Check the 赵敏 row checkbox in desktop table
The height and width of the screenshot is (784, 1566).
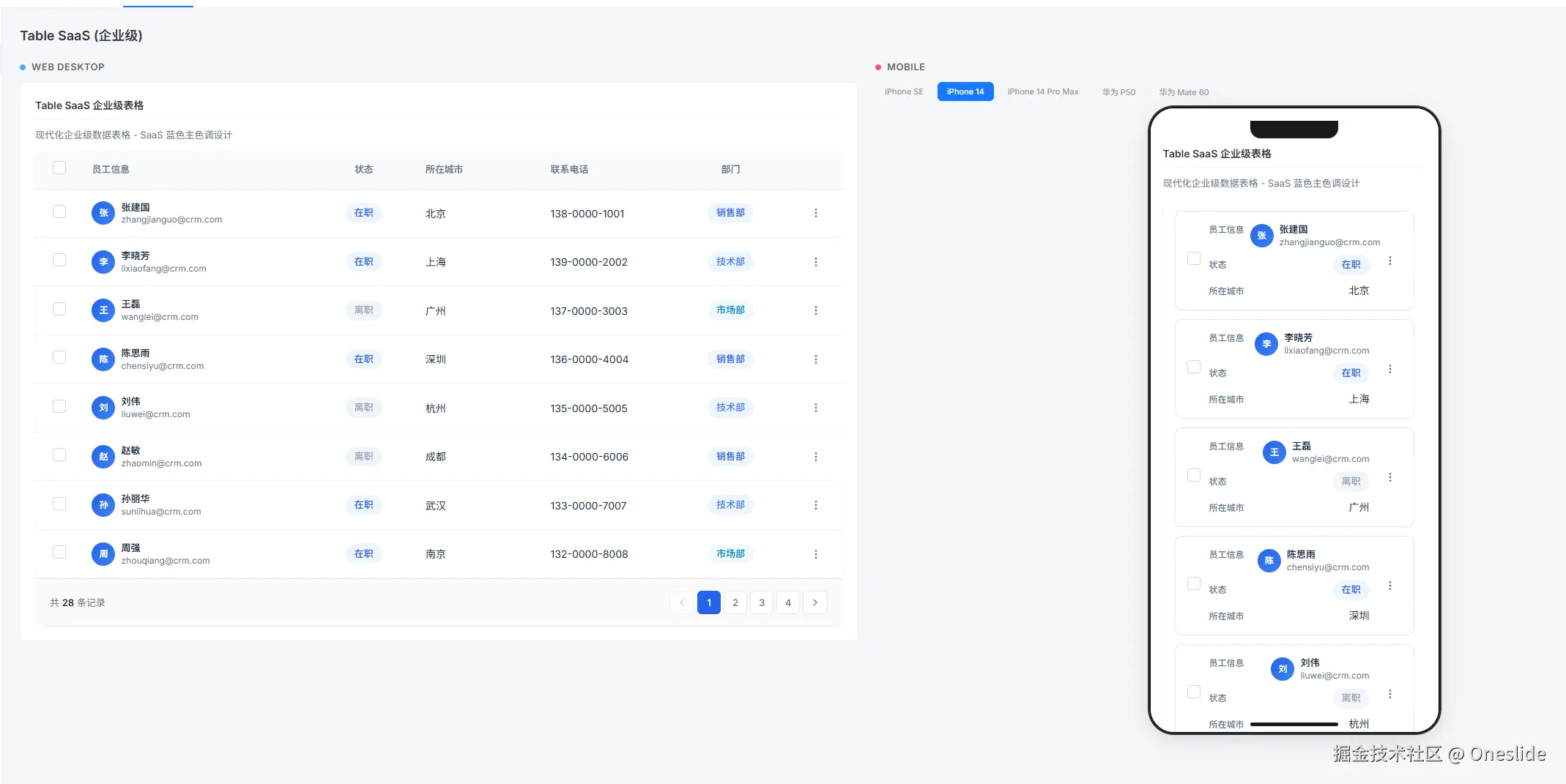pos(59,455)
